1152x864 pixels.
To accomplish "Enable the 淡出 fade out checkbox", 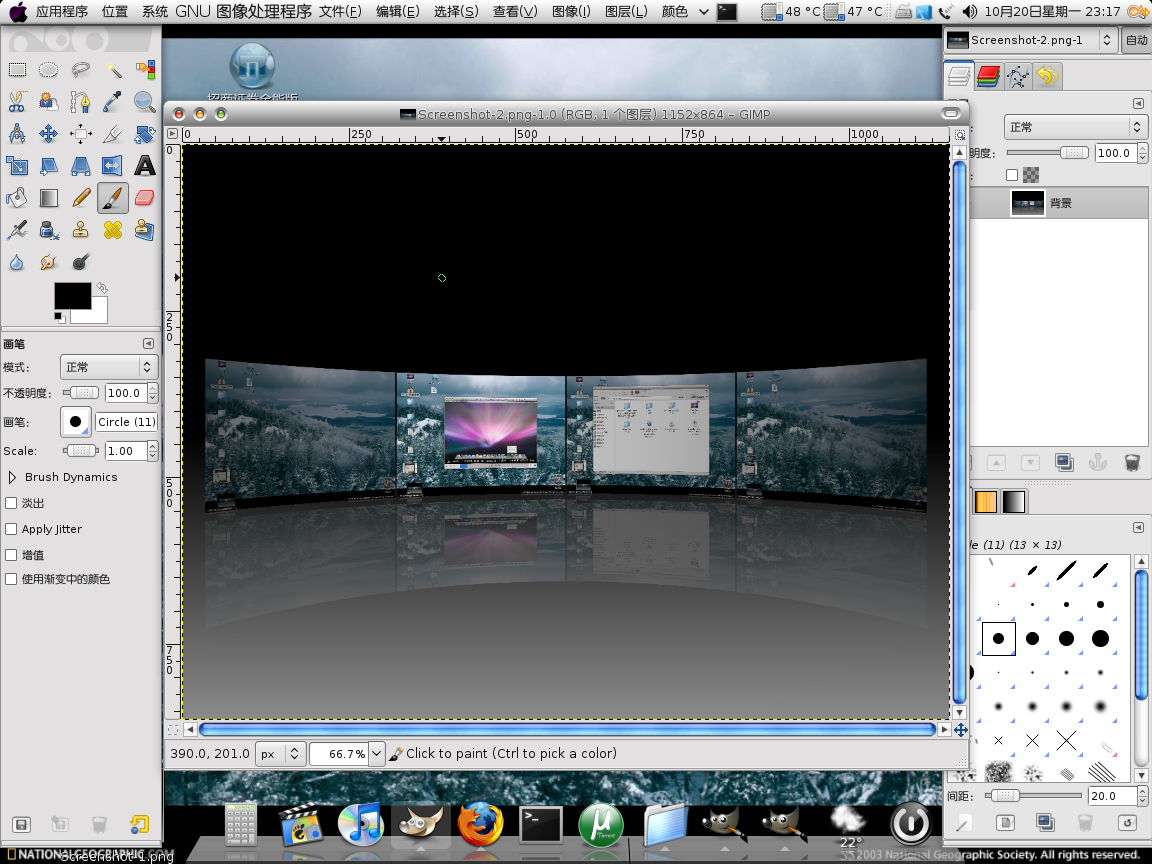I will coord(11,503).
